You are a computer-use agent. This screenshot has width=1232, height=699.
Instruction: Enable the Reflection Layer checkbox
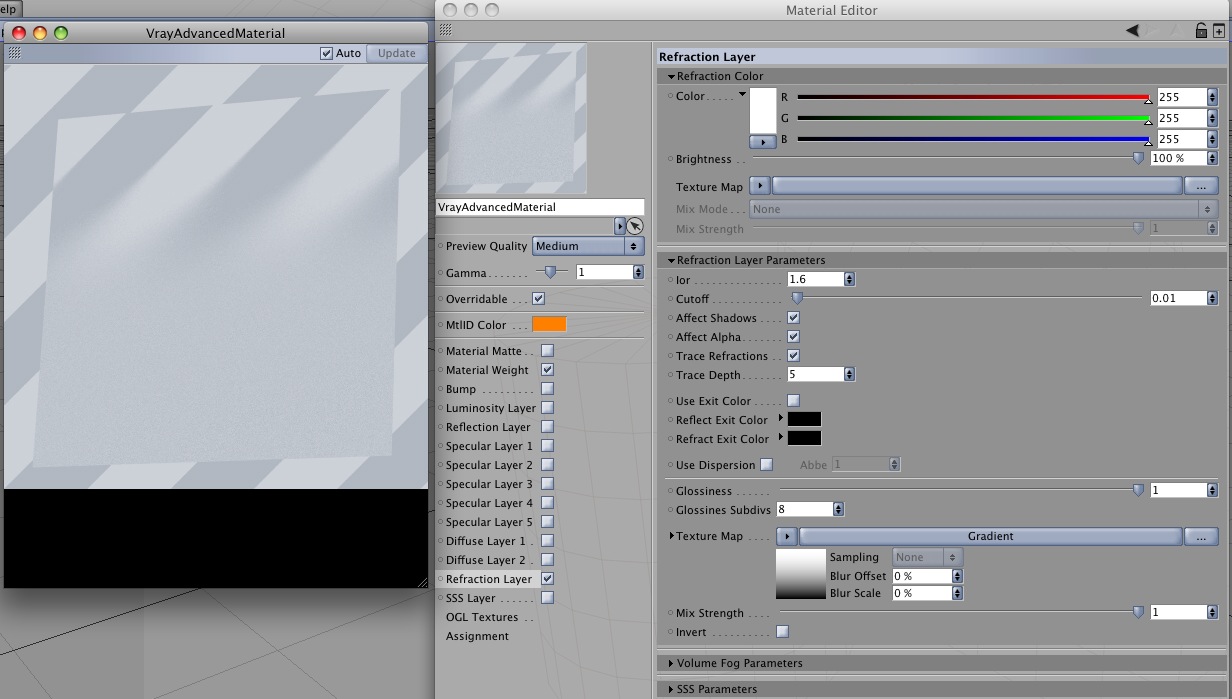pyautogui.click(x=547, y=427)
